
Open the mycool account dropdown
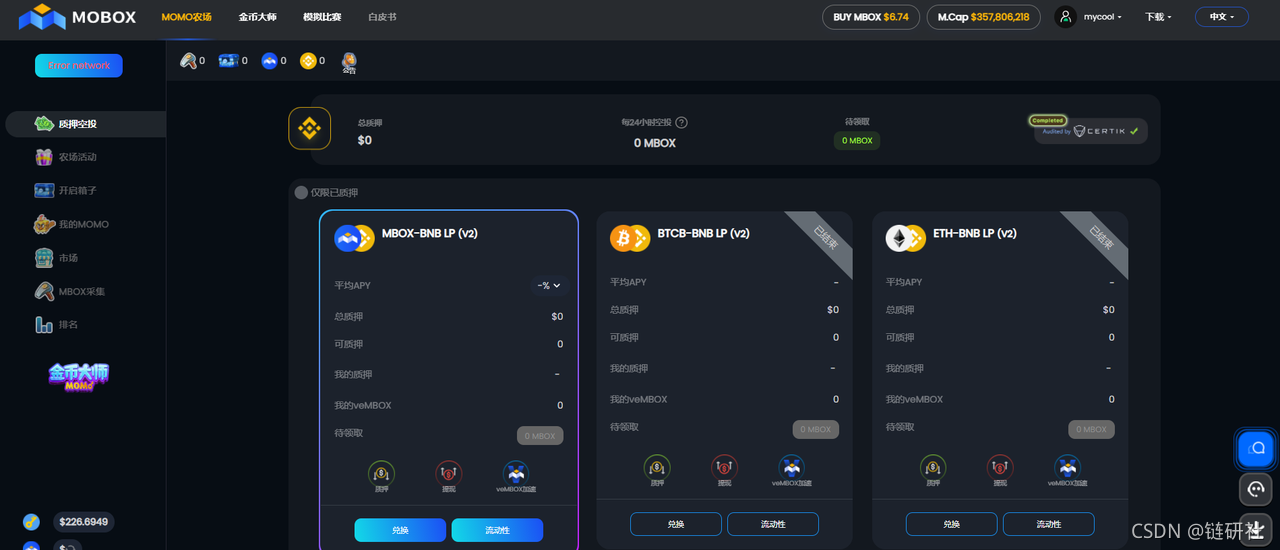[x=1103, y=17]
